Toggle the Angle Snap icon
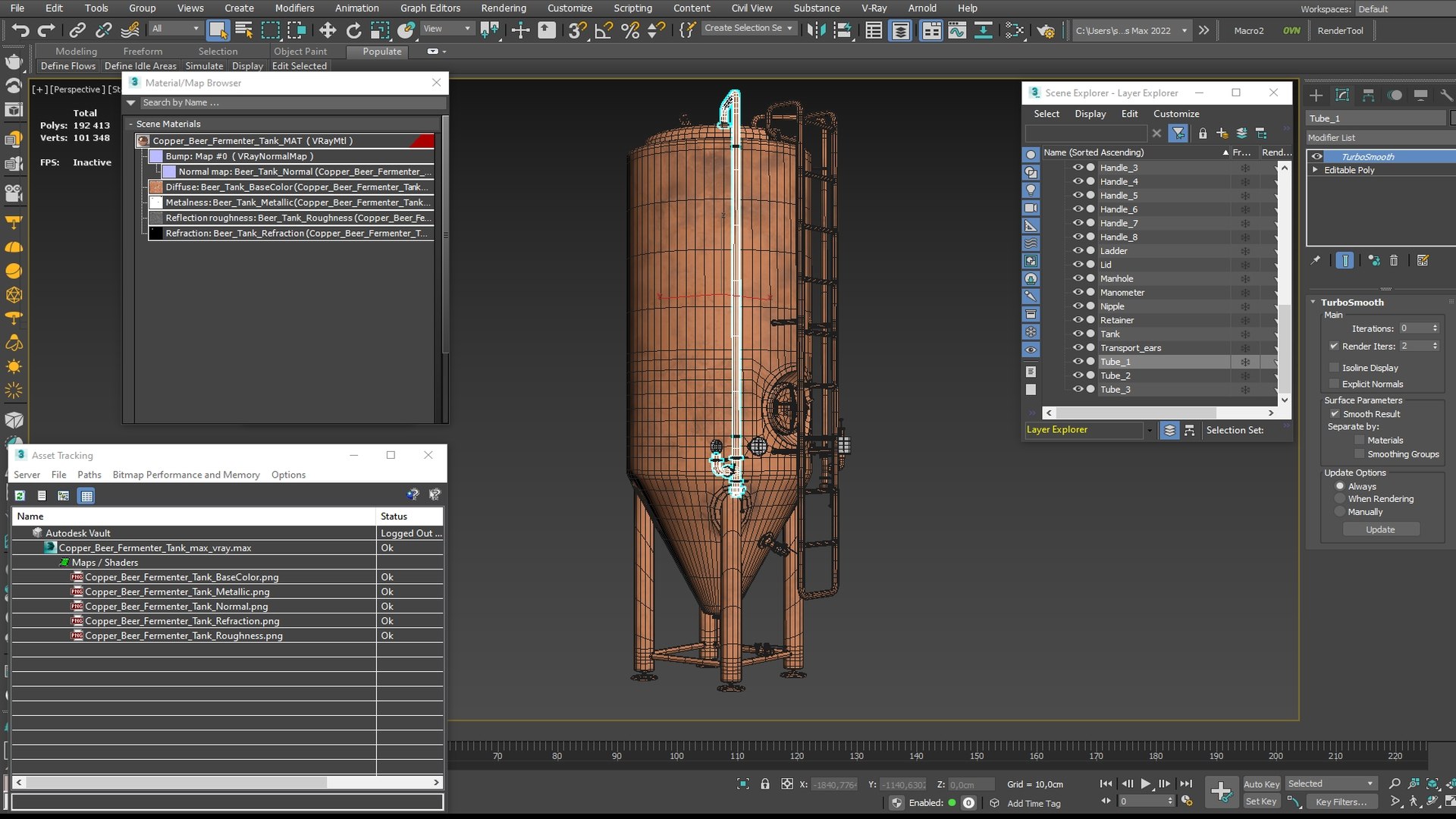Viewport: 1456px width, 819px height. pyautogui.click(x=604, y=30)
